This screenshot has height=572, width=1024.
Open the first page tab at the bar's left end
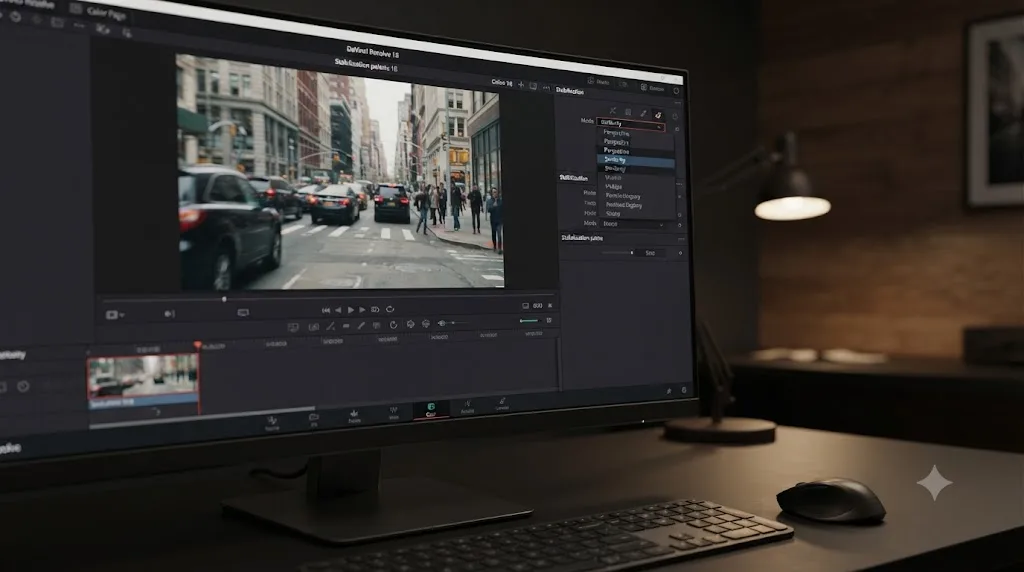272,423
